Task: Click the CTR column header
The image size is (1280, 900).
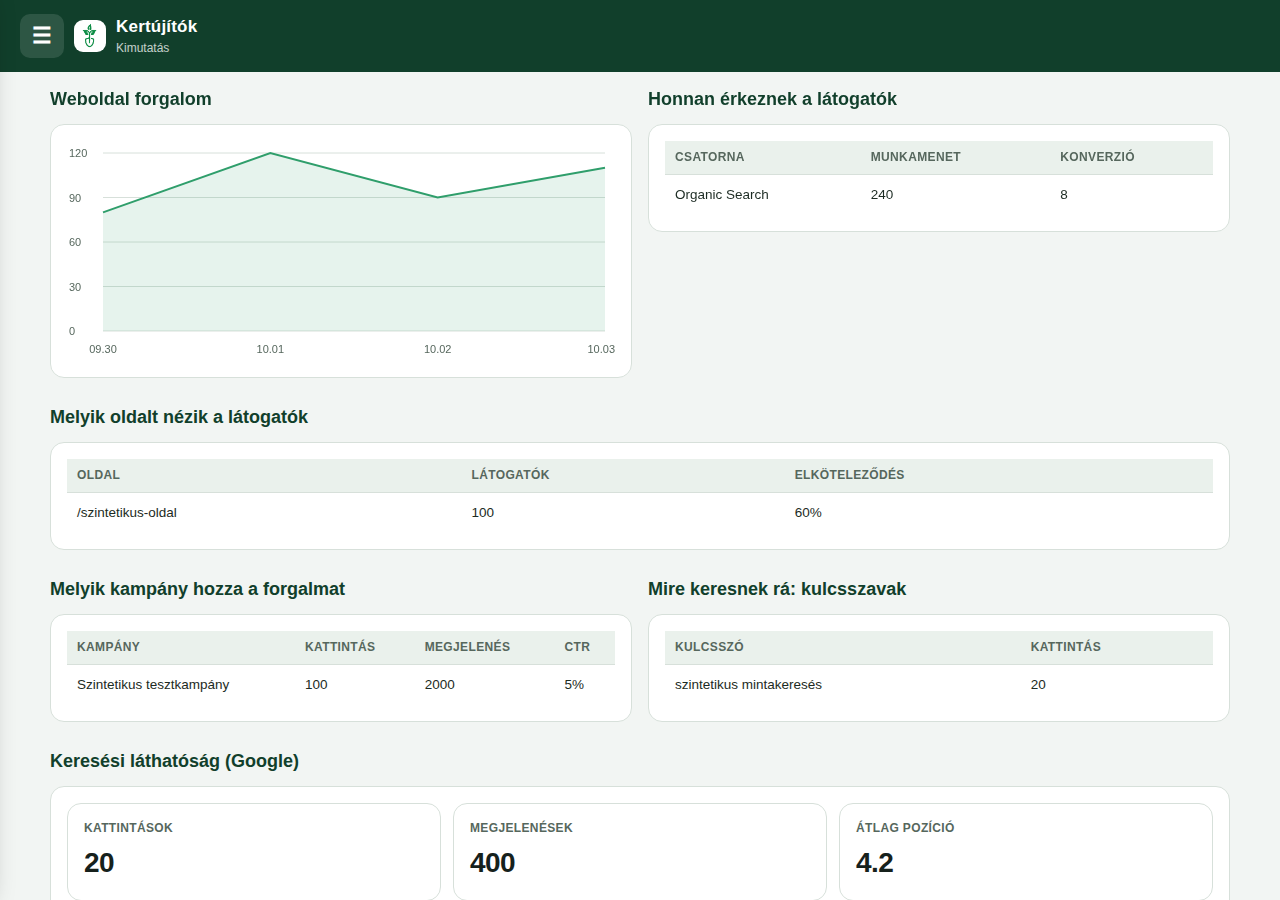Action: point(577,647)
